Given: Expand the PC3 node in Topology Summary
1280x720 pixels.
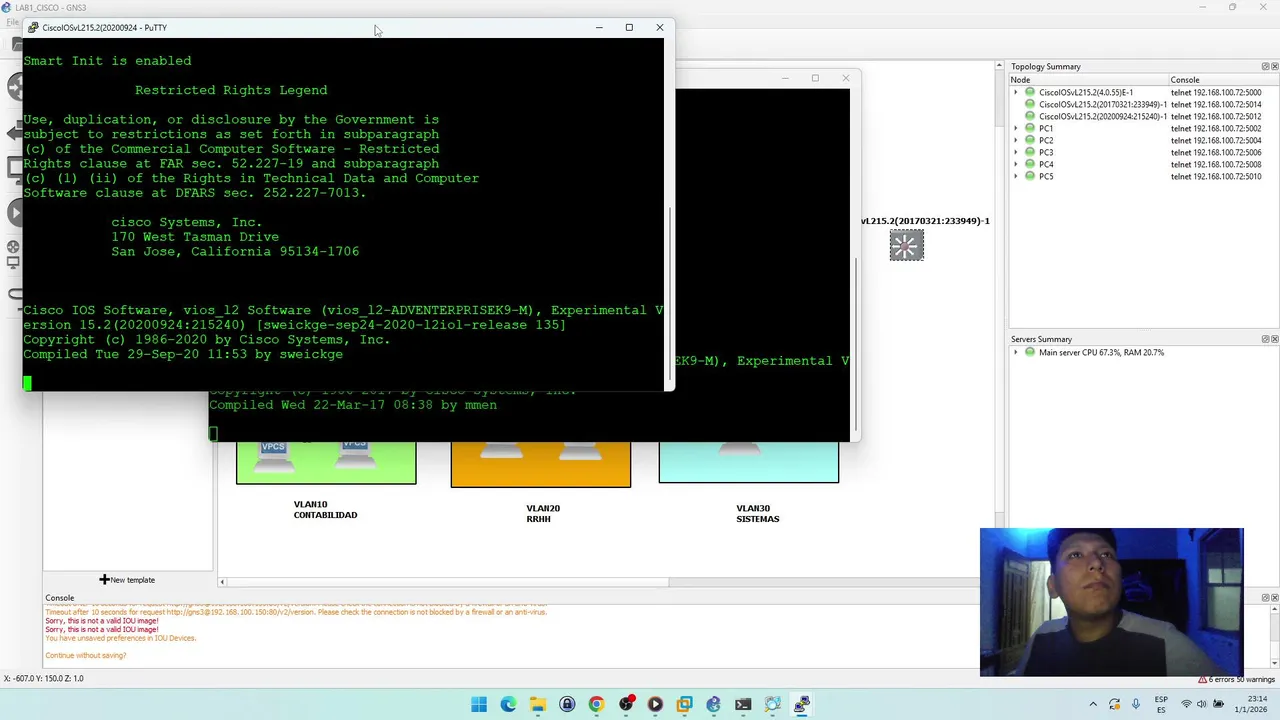Looking at the screenshot, I should [1016, 152].
